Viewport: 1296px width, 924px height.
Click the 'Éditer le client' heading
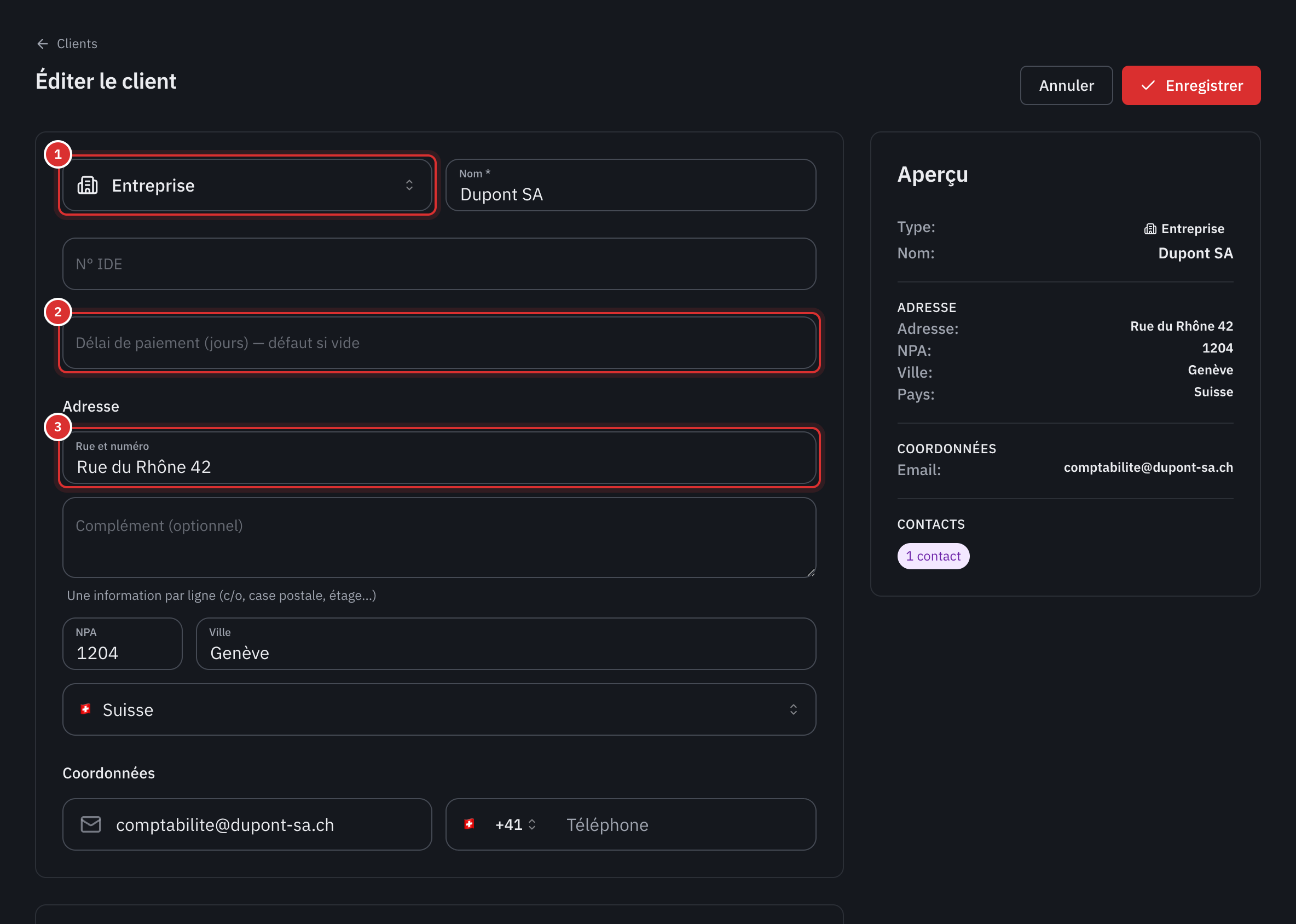[106, 82]
